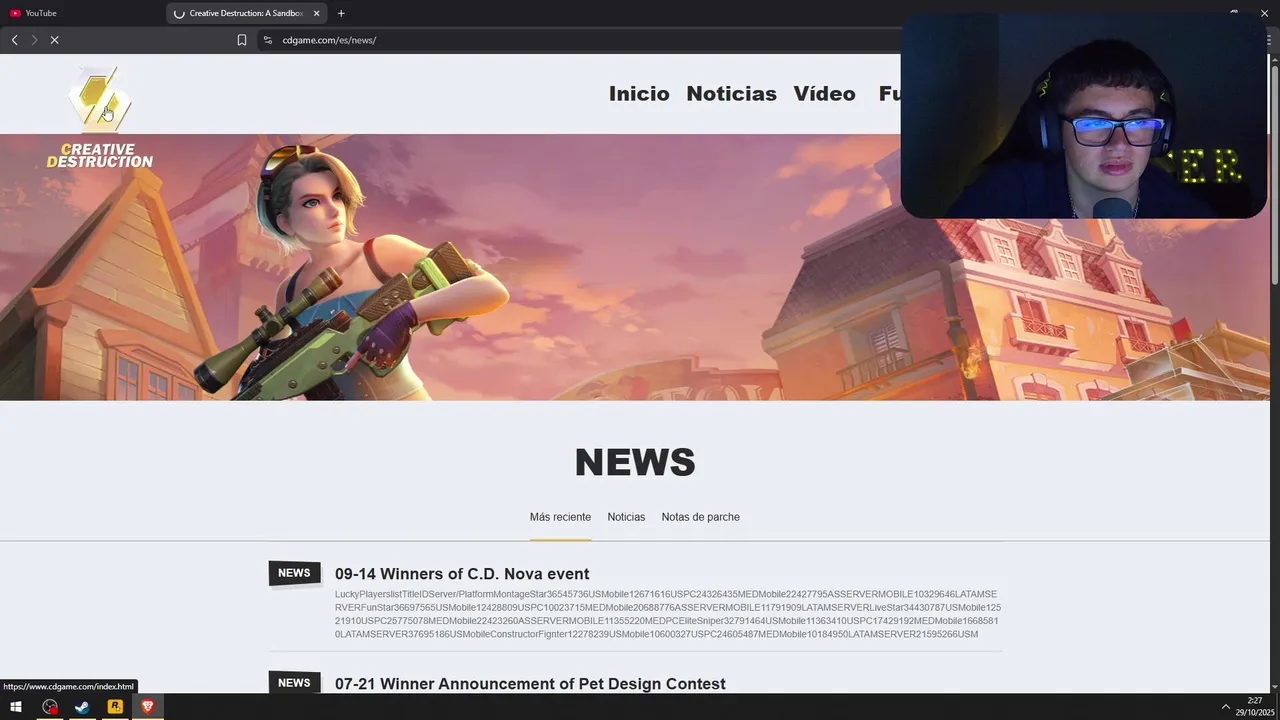The width and height of the screenshot is (1280, 720).
Task: Open site information icon beside URL
Action: (x=267, y=40)
